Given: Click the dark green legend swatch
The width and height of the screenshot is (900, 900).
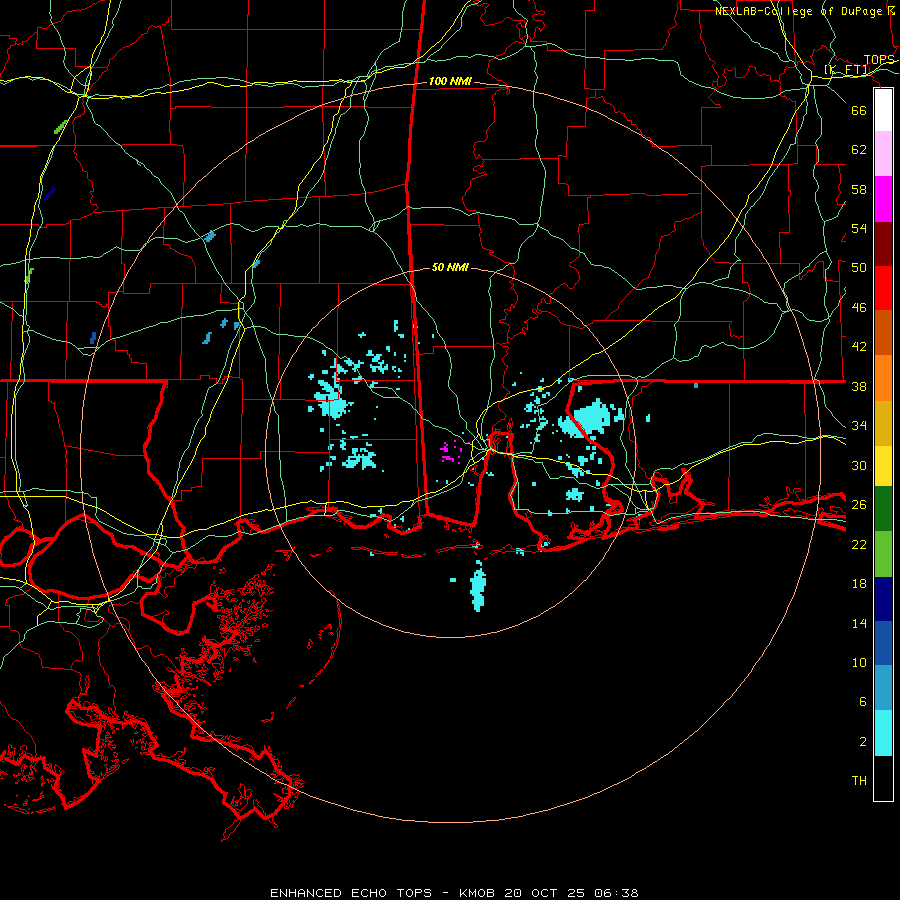Looking at the screenshot, I should coord(883,509).
